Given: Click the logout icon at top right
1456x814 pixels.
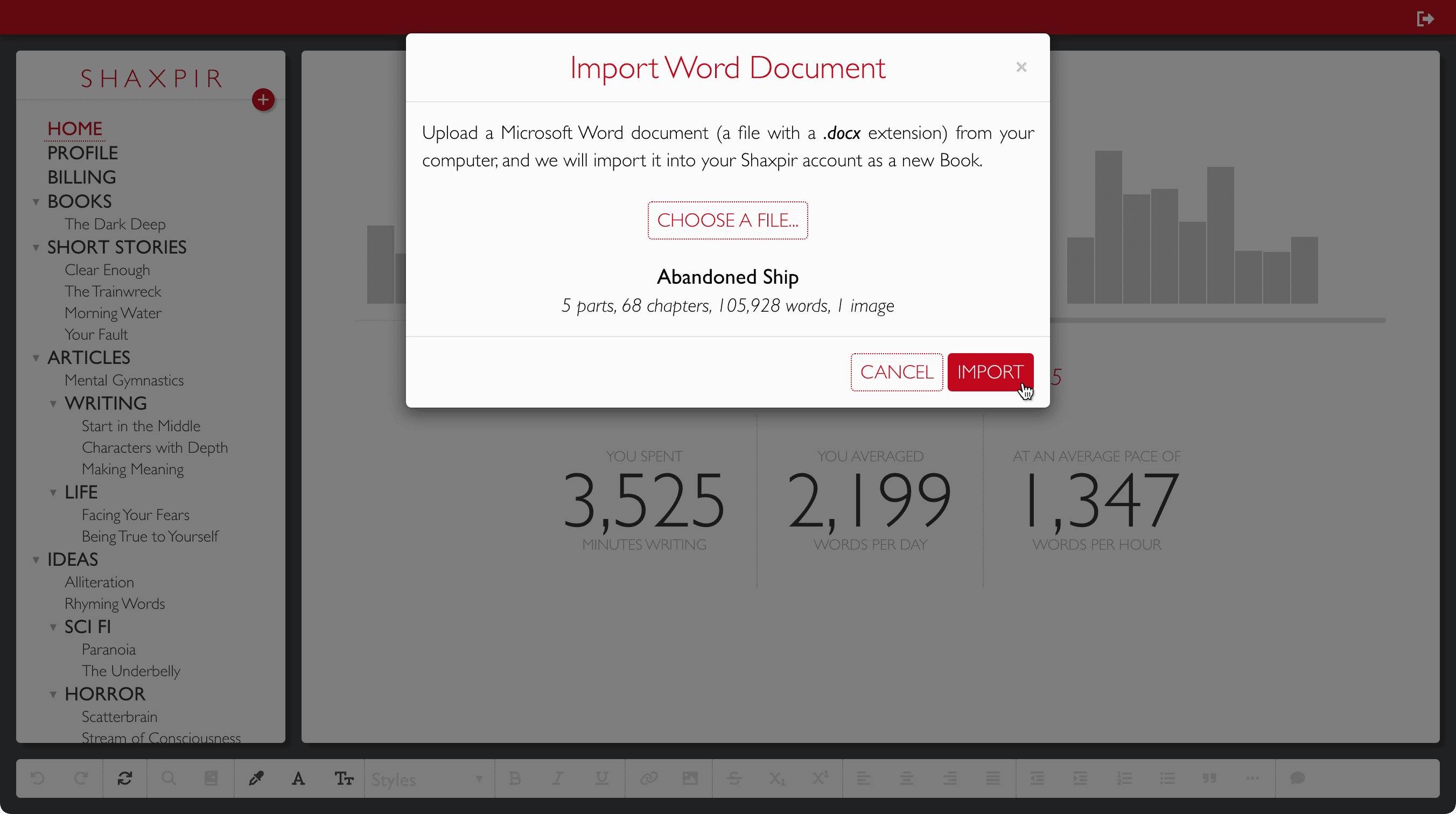Looking at the screenshot, I should click(1425, 19).
